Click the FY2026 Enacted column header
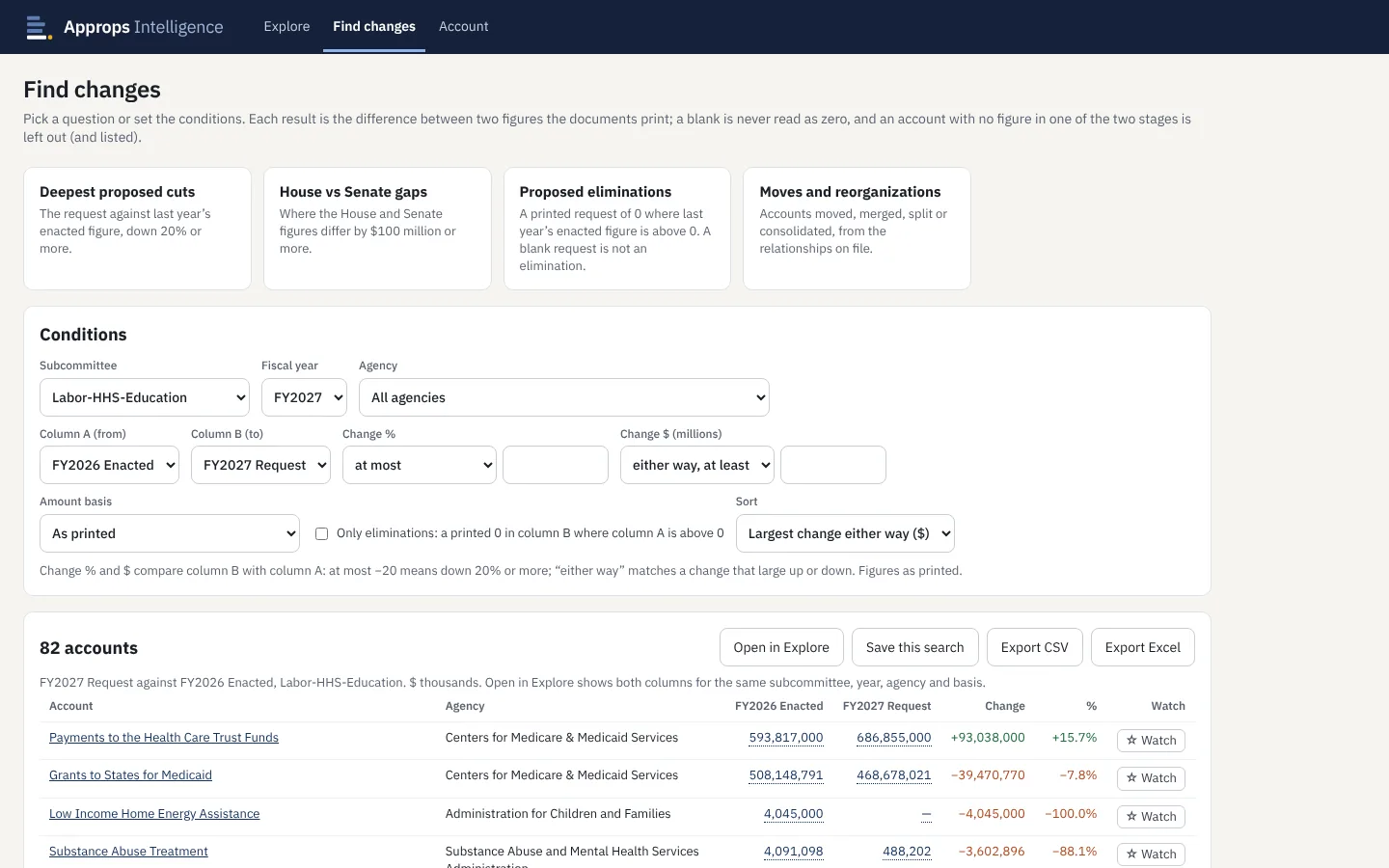This screenshot has height=868, width=1389. [x=779, y=706]
